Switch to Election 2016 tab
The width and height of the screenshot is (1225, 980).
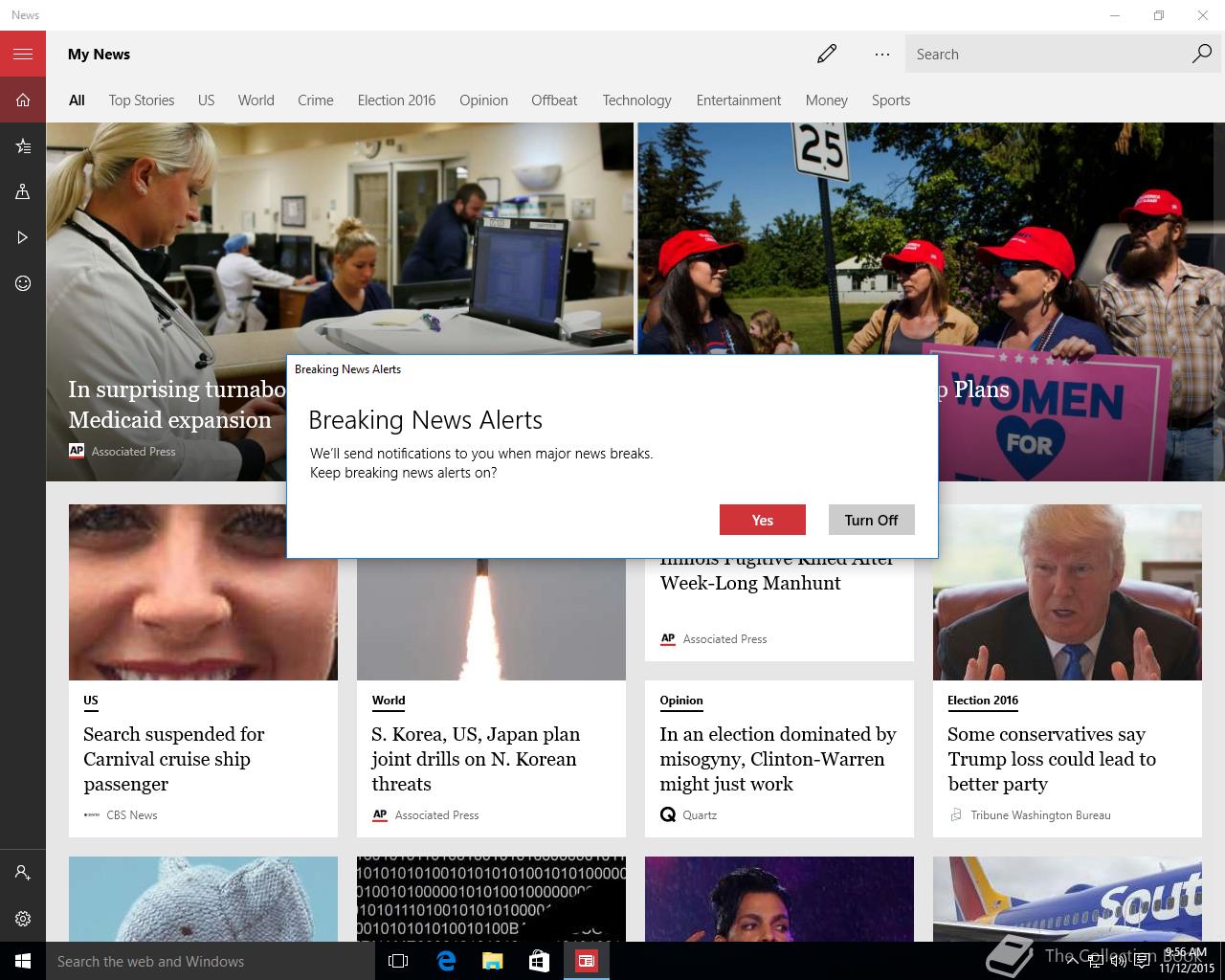(x=396, y=100)
